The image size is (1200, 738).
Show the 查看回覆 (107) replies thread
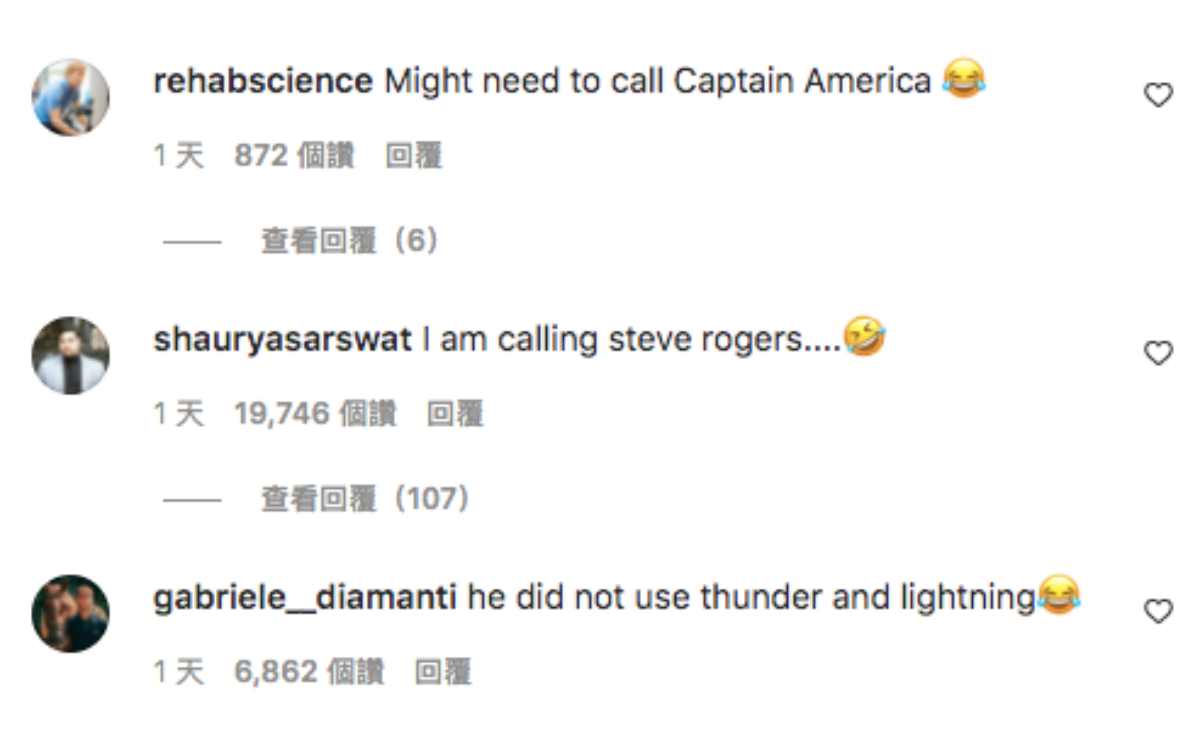pyautogui.click(x=364, y=499)
